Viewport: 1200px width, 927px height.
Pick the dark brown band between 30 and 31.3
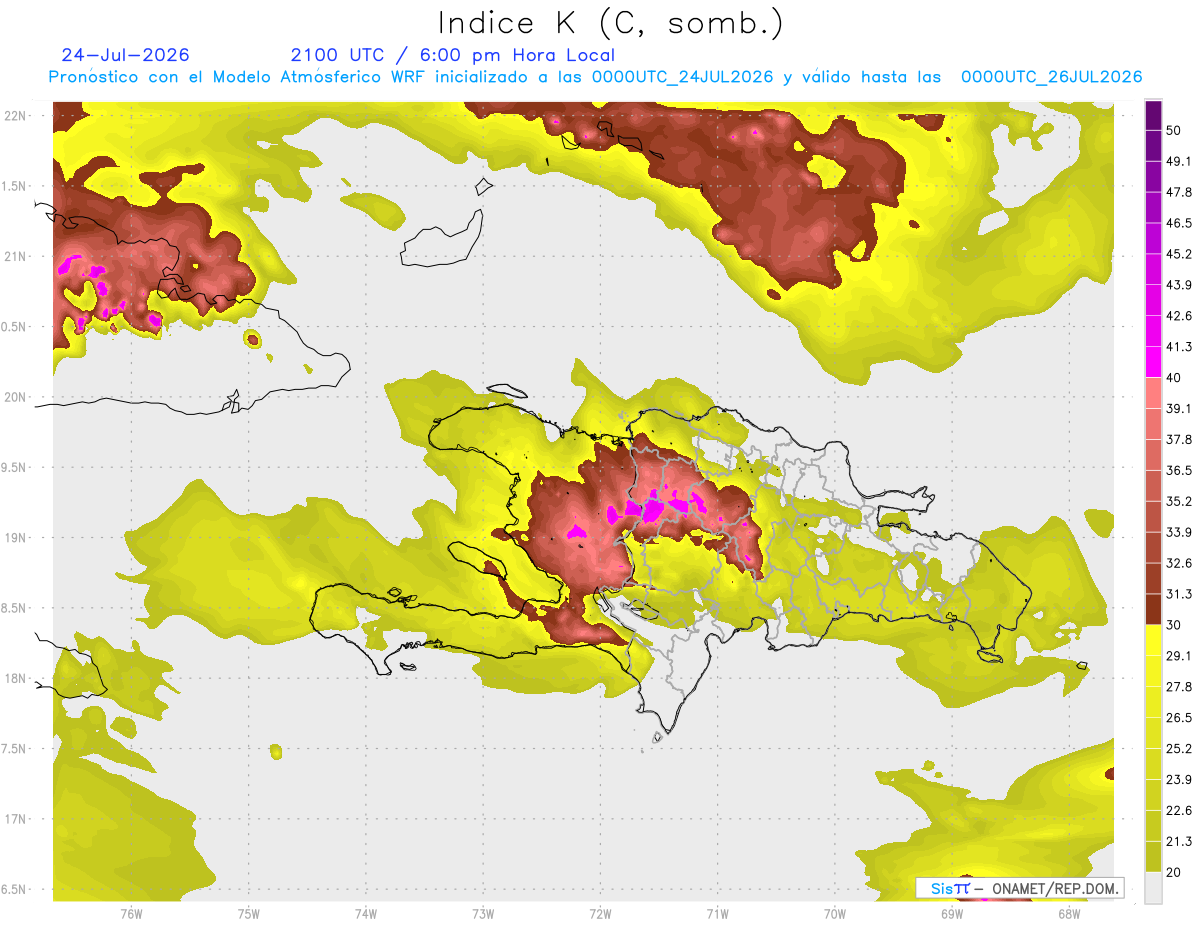[x=1153, y=608]
